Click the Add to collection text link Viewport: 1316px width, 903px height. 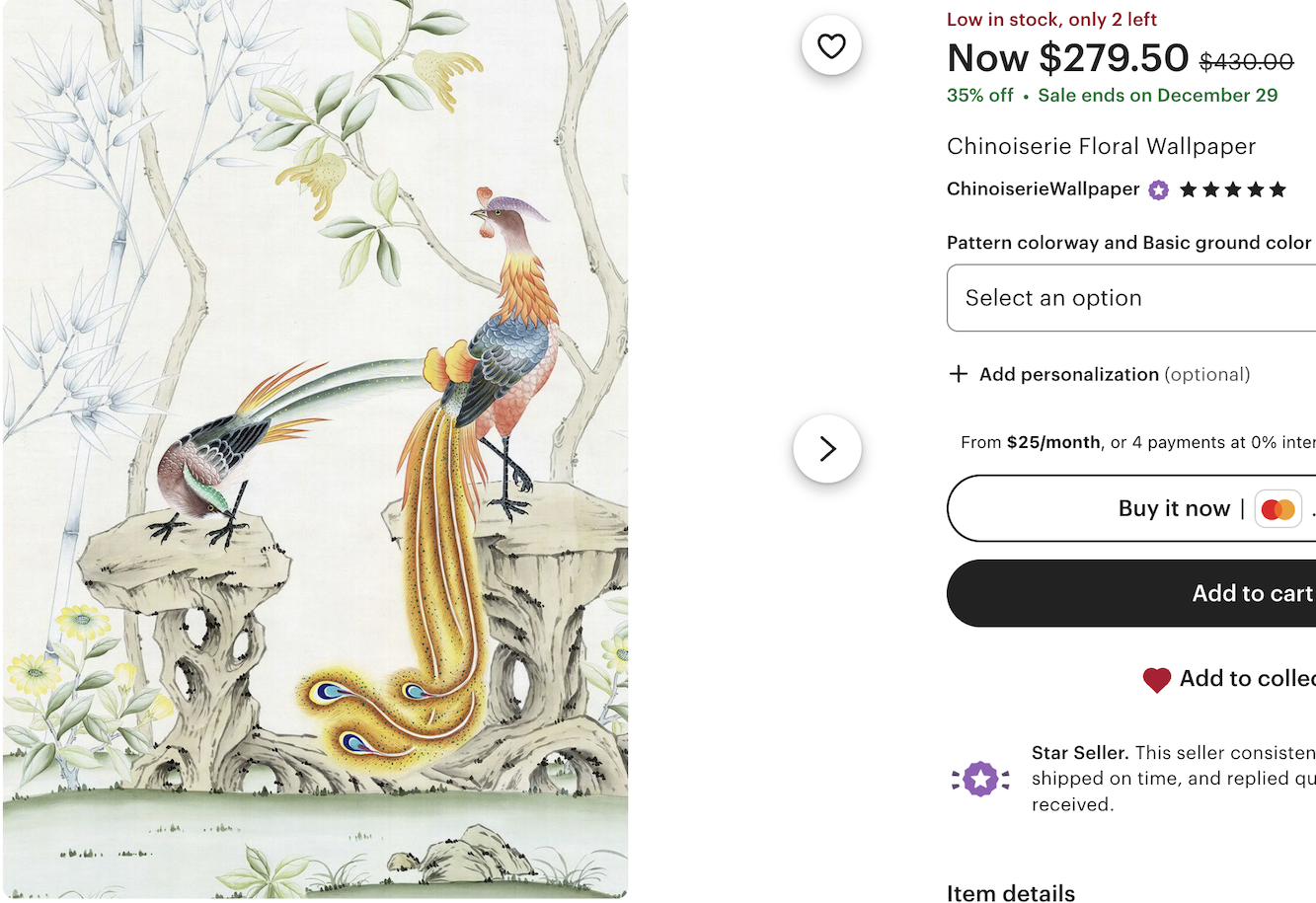tap(1247, 678)
